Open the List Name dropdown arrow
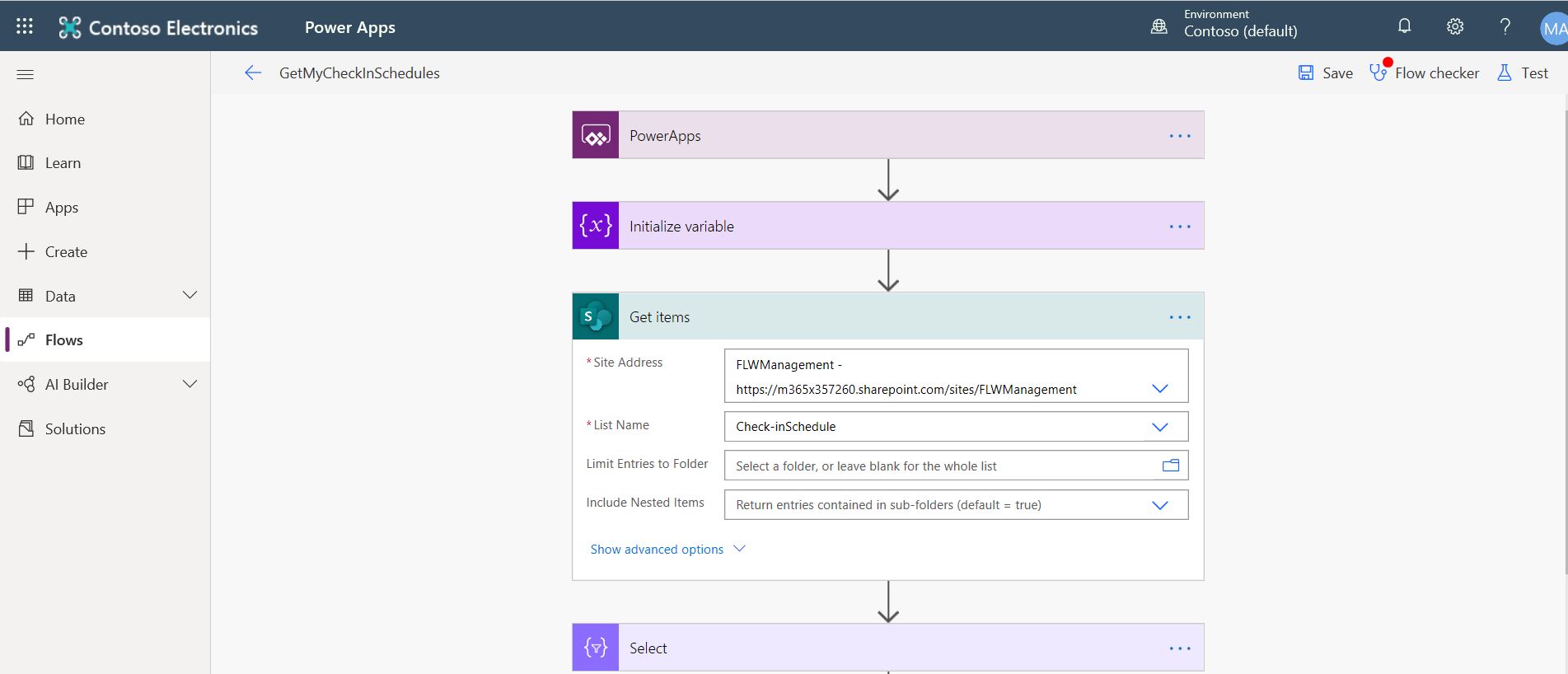 (x=1160, y=427)
